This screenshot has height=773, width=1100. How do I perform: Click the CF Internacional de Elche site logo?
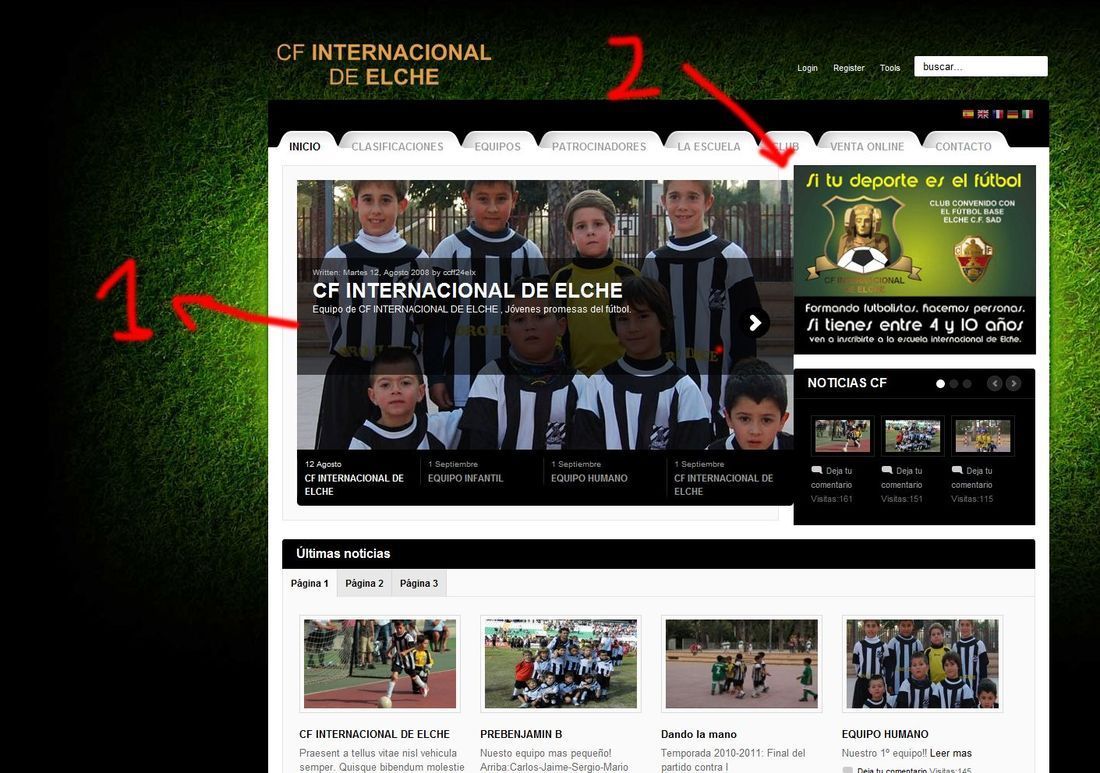point(384,64)
